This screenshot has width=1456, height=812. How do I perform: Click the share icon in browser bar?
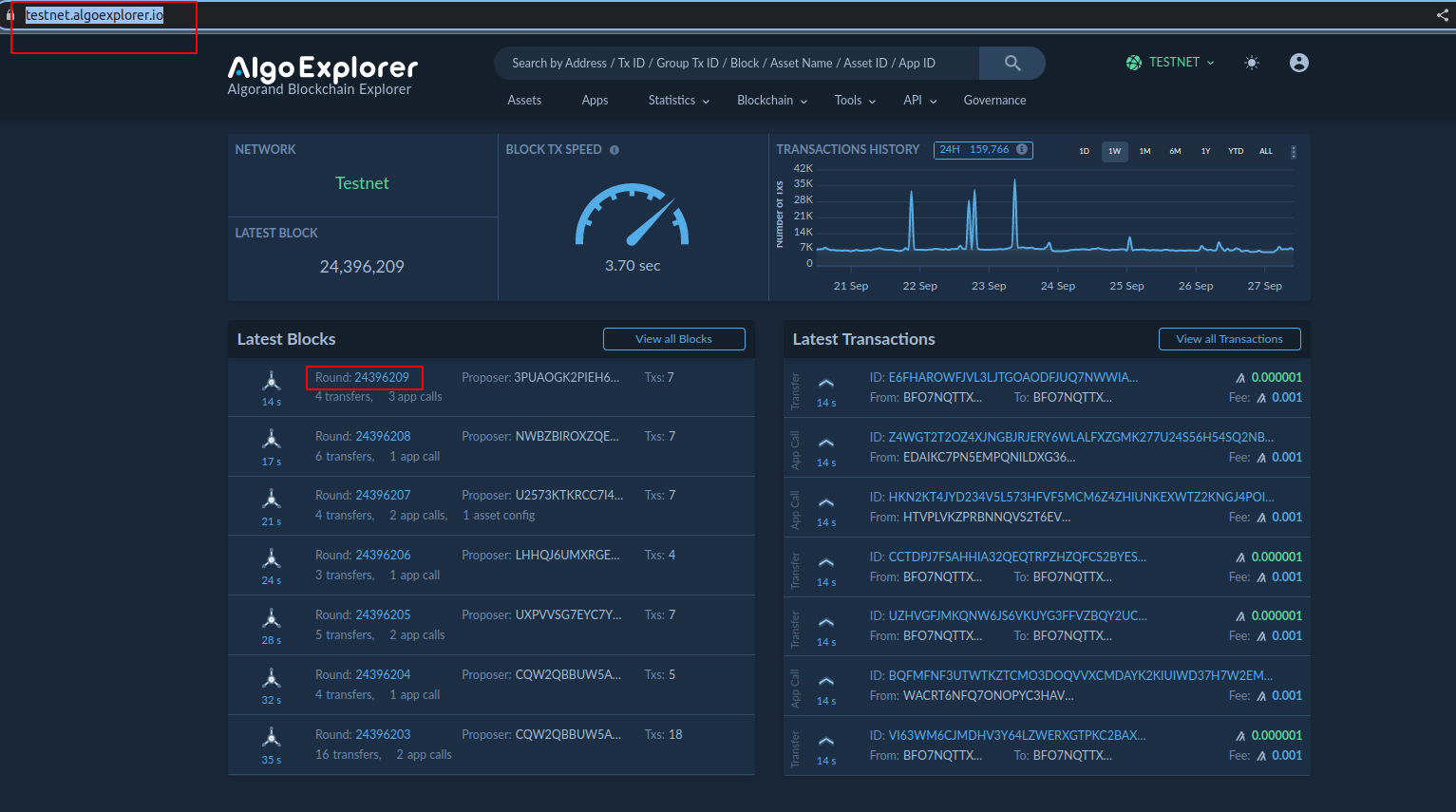click(x=1443, y=14)
